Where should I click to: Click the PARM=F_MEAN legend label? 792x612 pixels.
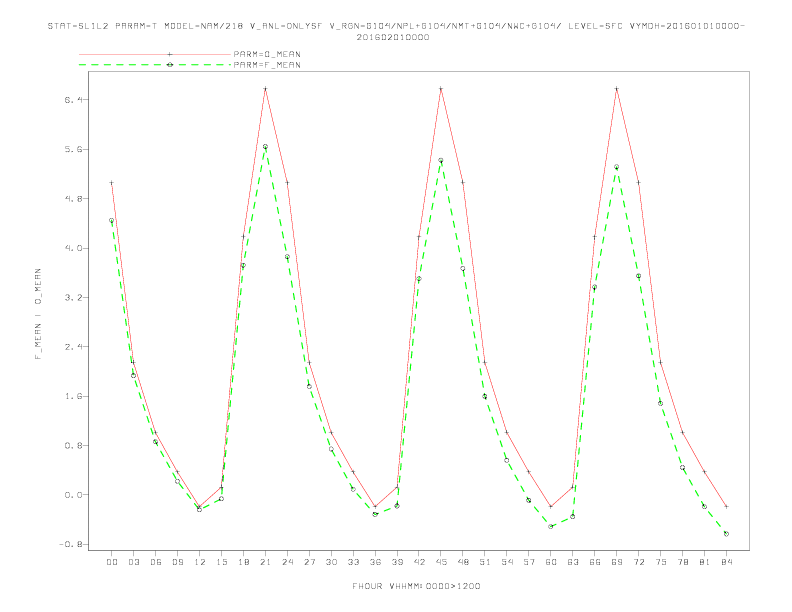click(x=267, y=65)
